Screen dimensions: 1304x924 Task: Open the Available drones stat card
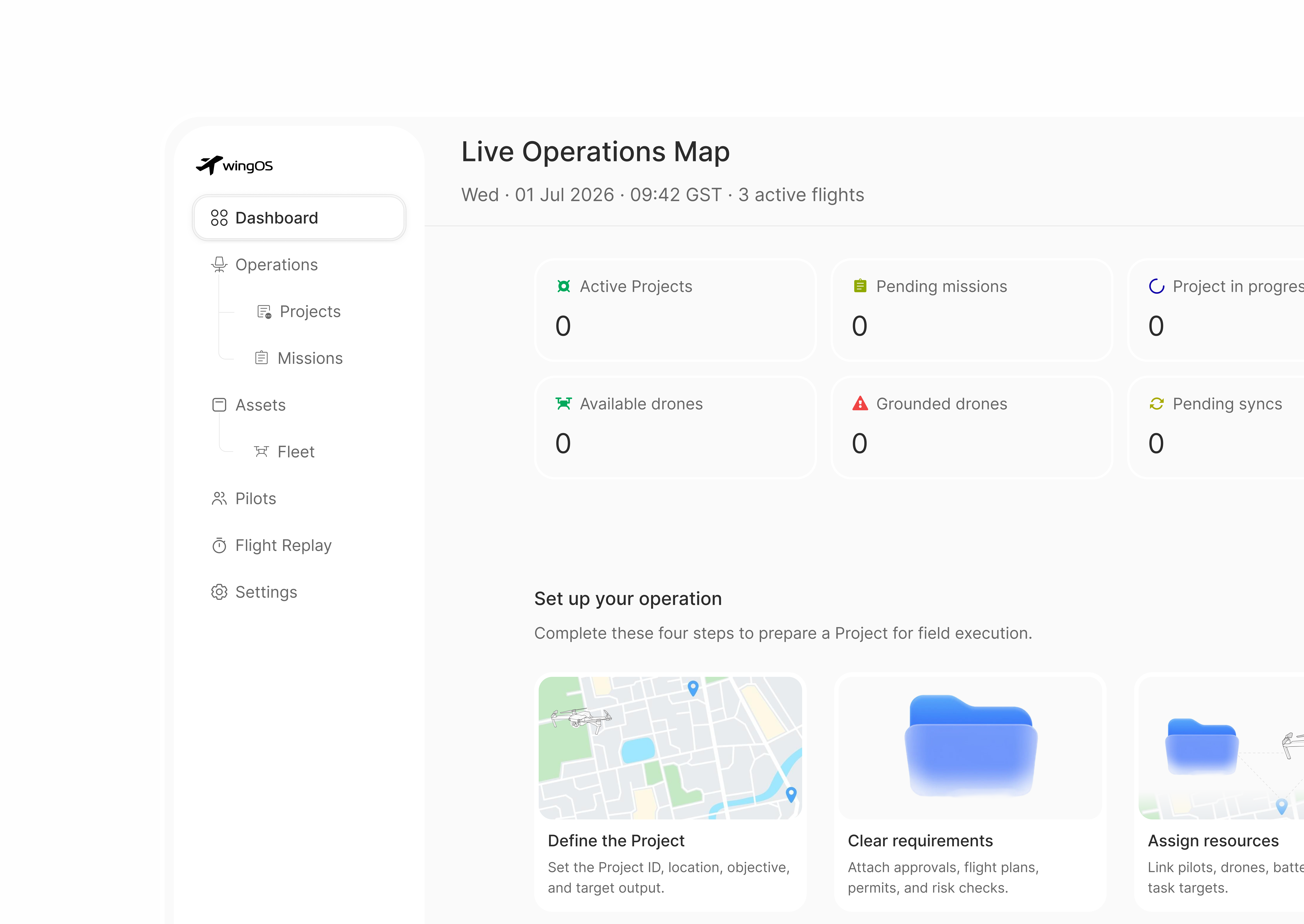[x=676, y=427]
